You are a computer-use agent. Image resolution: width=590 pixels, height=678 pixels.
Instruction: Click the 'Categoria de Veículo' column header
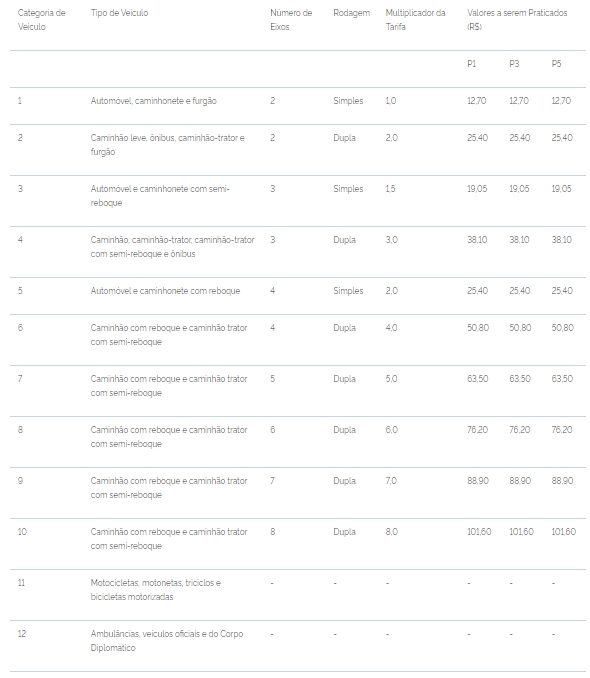42,20
